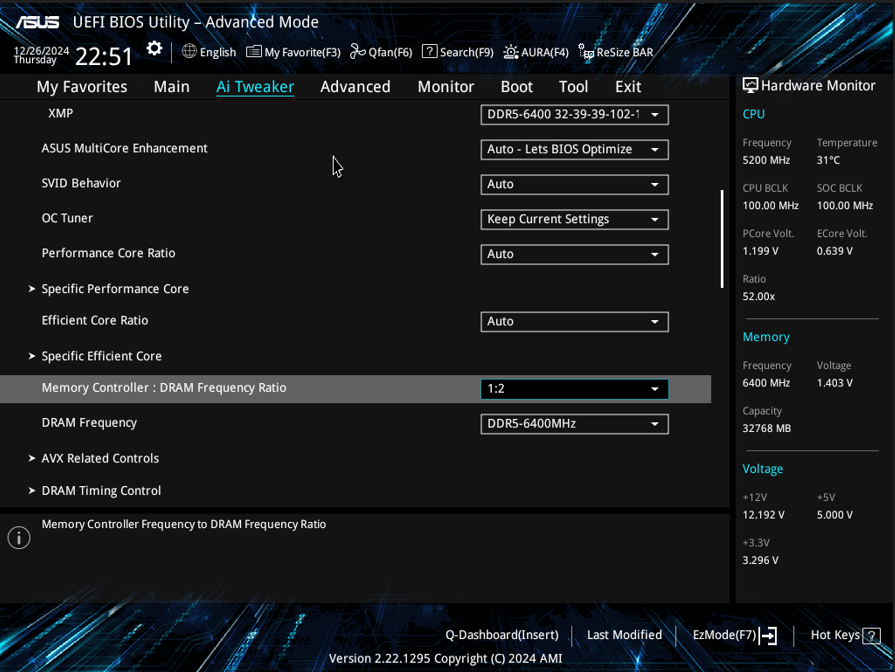Select DRAM Frequency label
This screenshot has height=672, width=895.
(x=89, y=423)
